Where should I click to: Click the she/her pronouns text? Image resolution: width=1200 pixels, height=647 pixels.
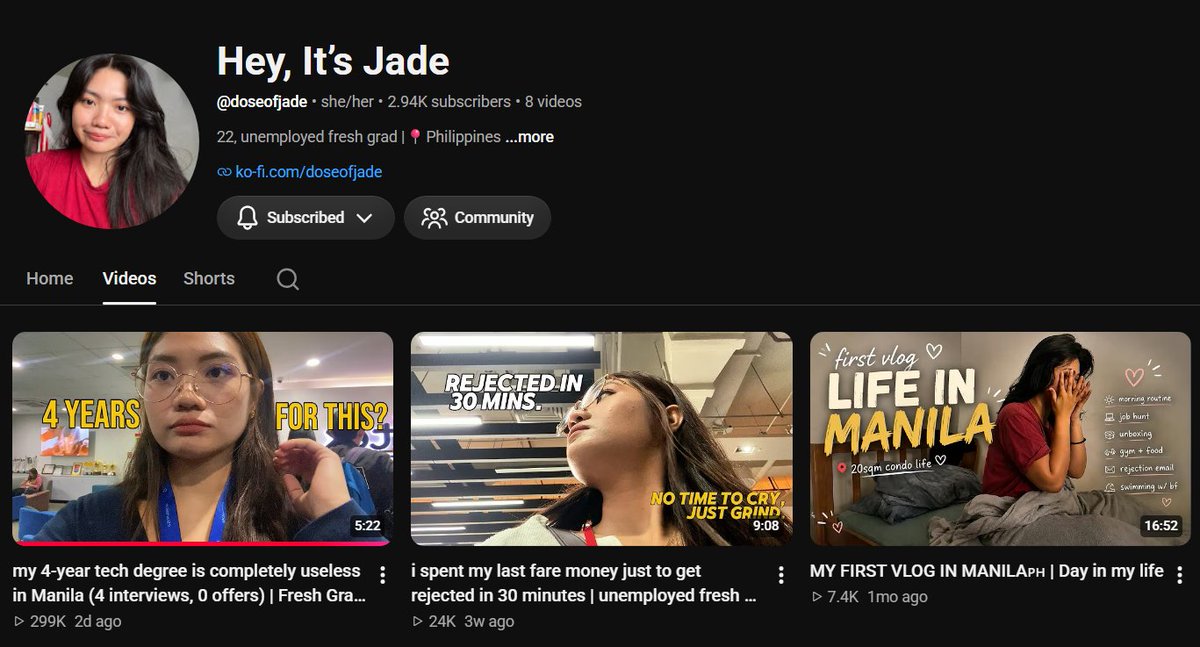347,102
